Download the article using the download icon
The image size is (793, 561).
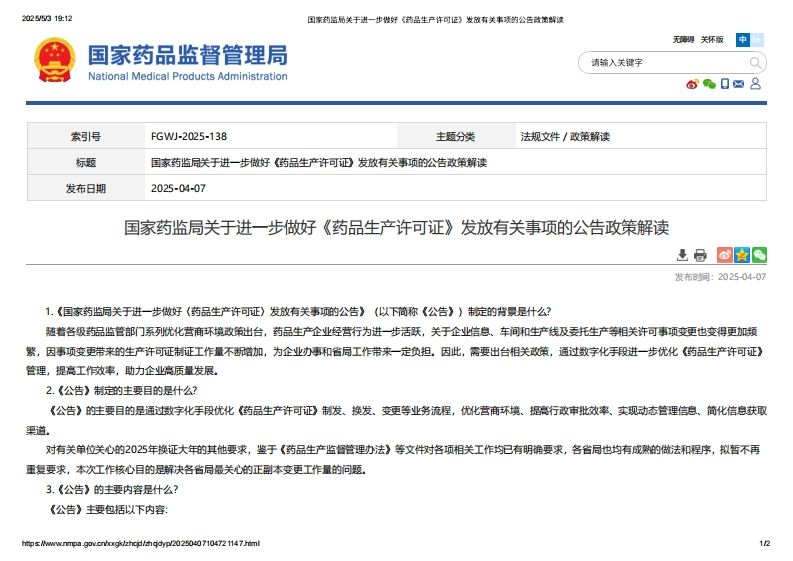point(683,255)
